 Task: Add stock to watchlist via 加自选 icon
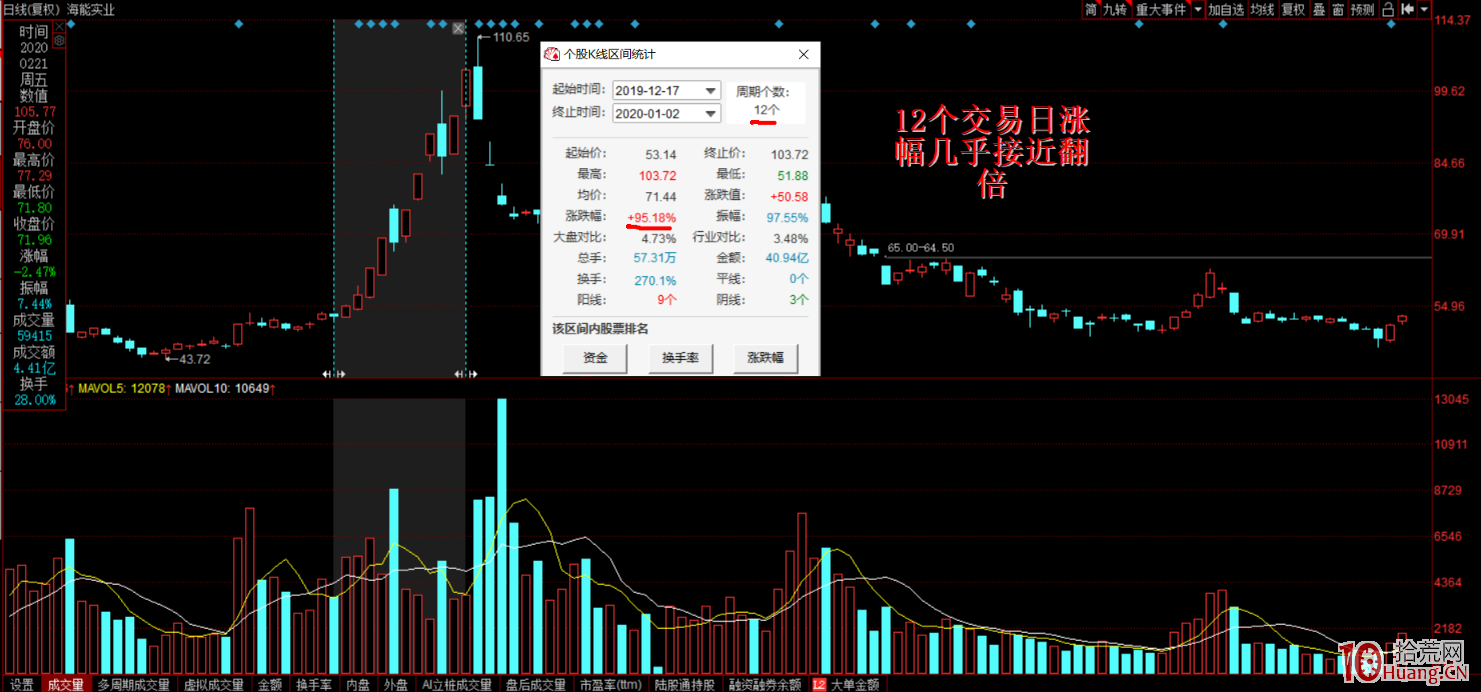[1227, 10]
